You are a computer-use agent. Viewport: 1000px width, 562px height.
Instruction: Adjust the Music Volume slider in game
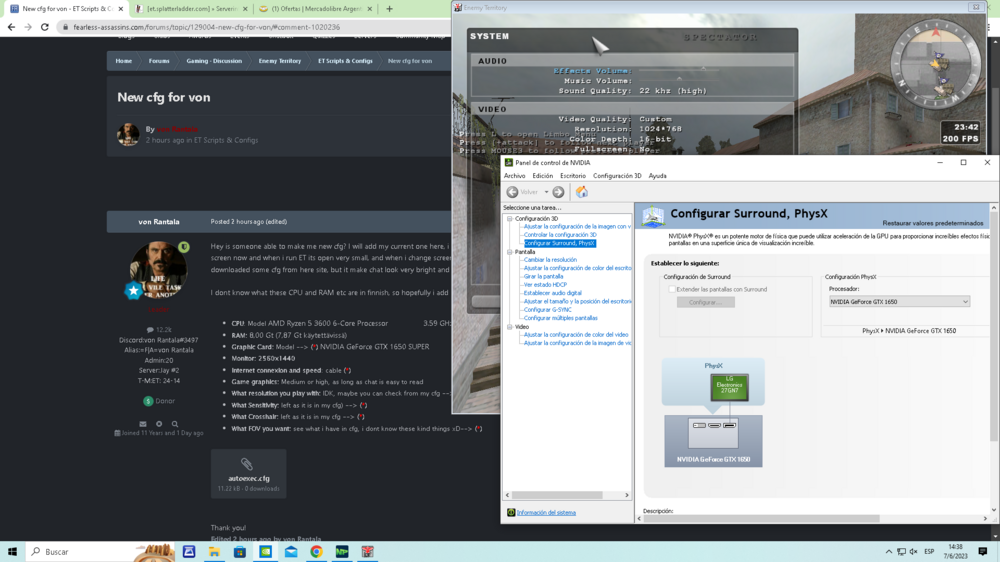[679, 80]
